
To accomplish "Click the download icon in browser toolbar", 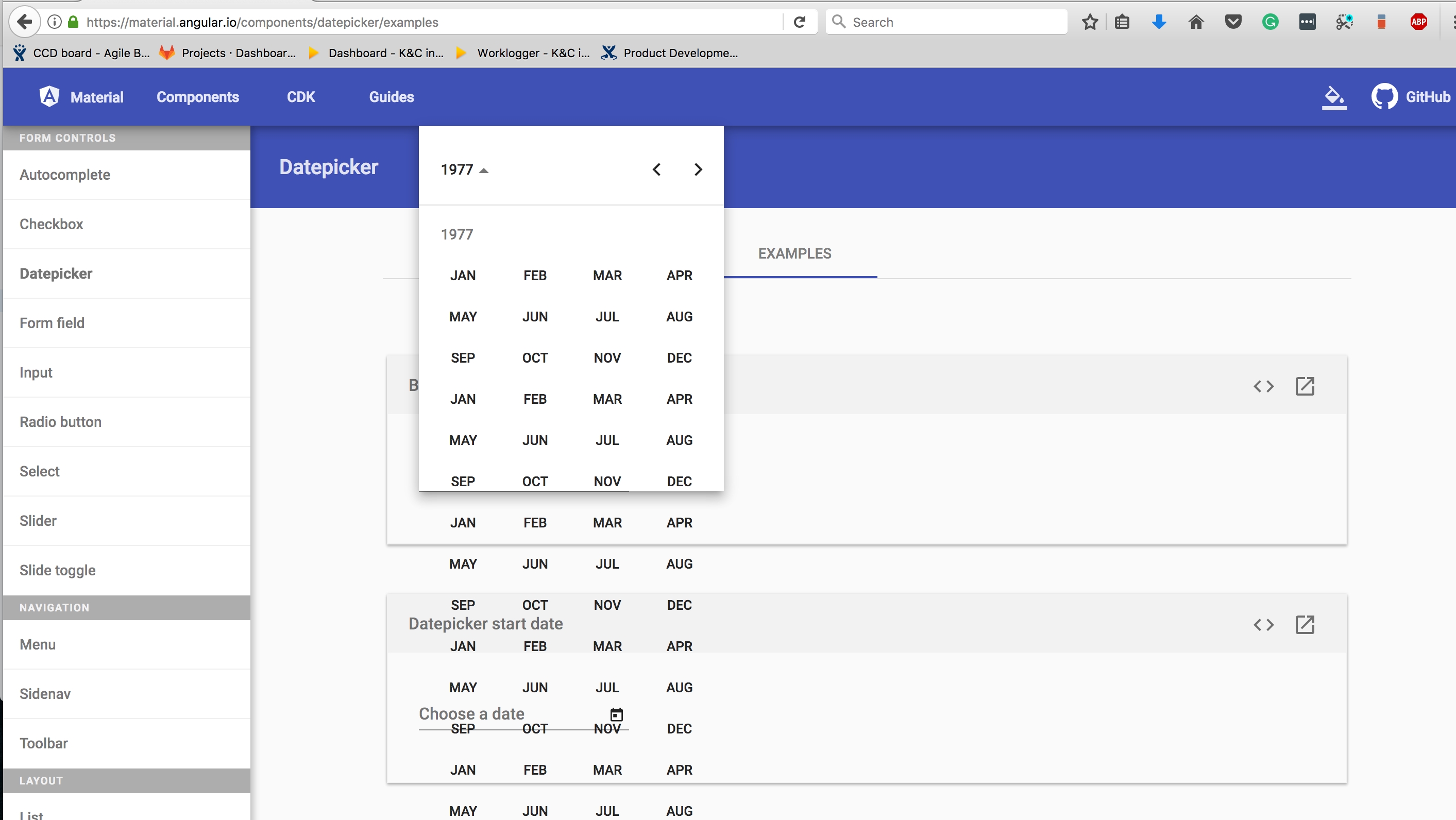I will [1159, 22].
